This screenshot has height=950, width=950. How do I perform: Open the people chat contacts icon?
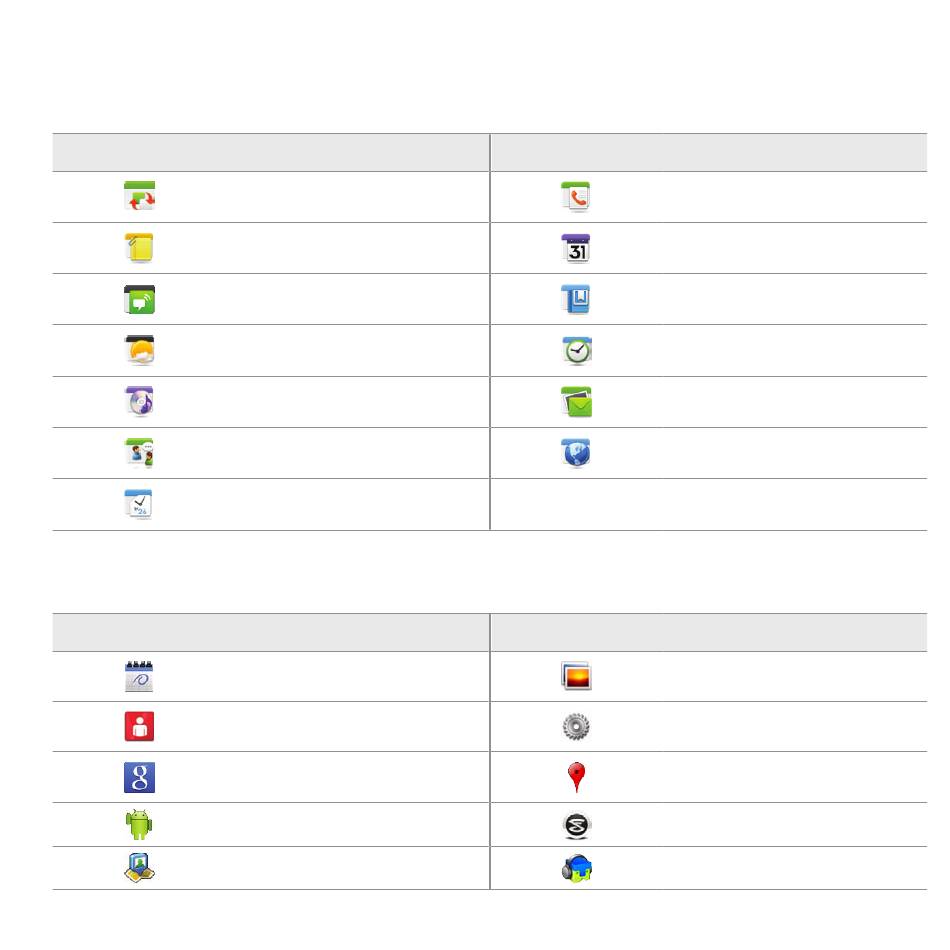click(x=139, y=453)
